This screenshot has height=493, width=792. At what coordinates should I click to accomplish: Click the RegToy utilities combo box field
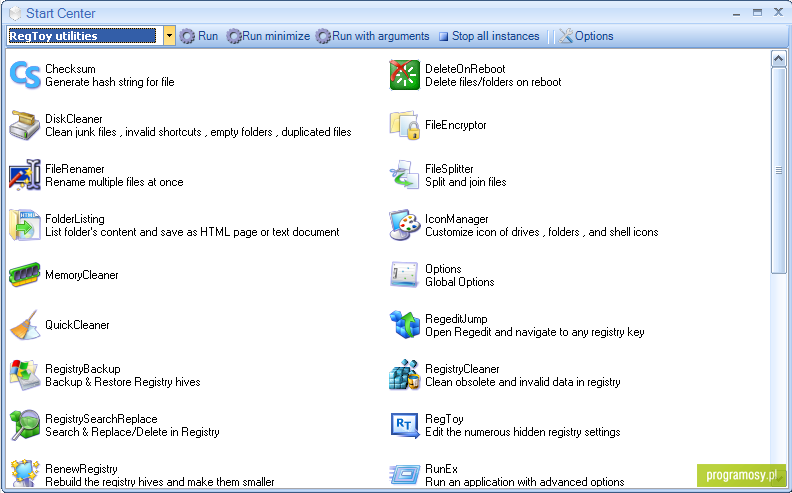click(85, 36)
